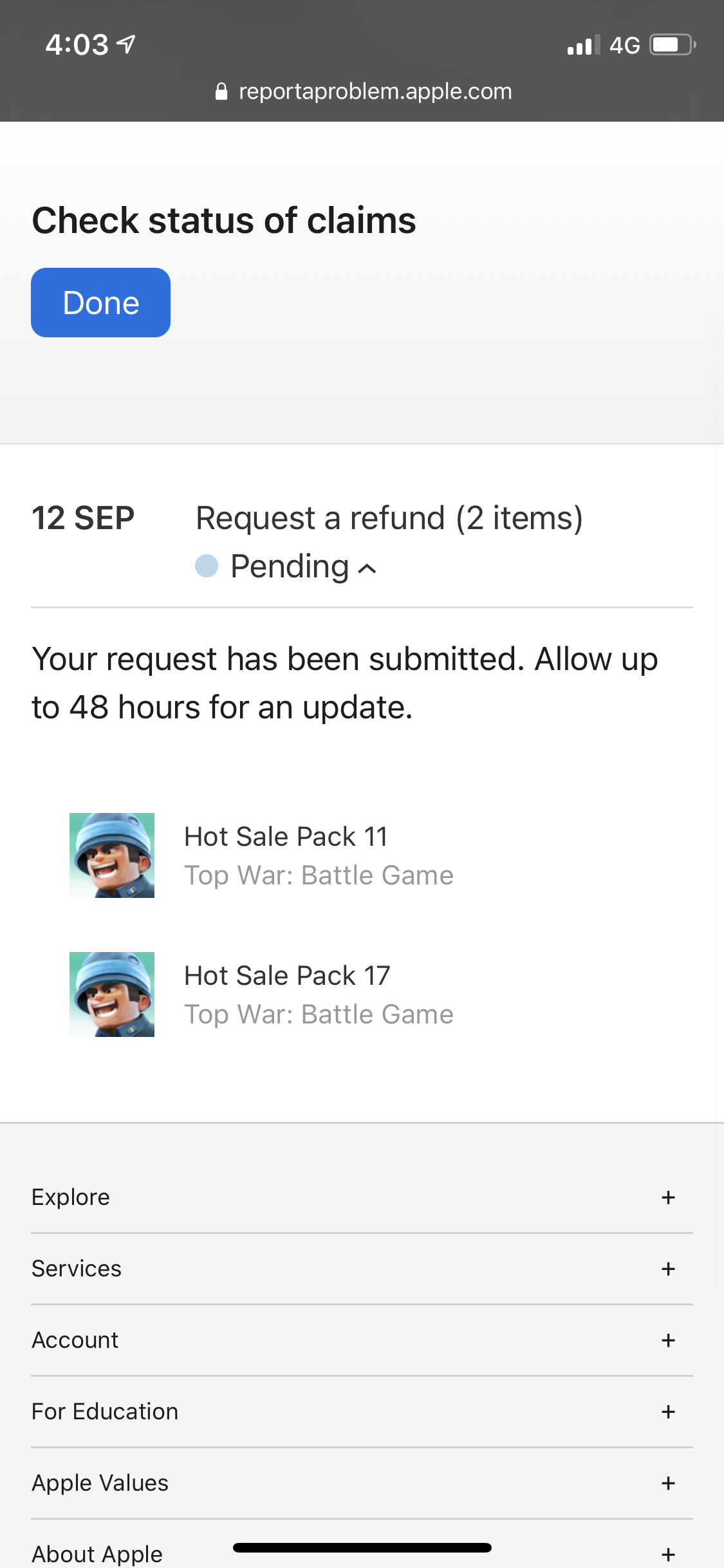Select the Hot Sale Pack 17 title
The image size is (724, 1568).
pyautogui.click(x=287, y=976)
